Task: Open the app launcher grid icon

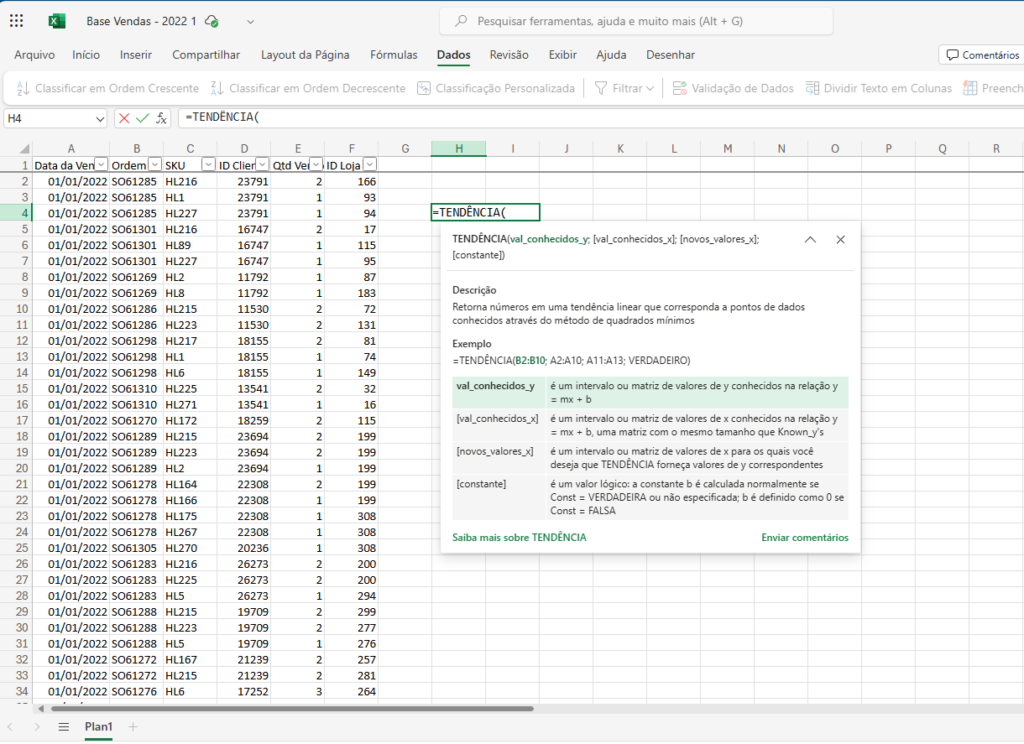Action: pos(16,21)
